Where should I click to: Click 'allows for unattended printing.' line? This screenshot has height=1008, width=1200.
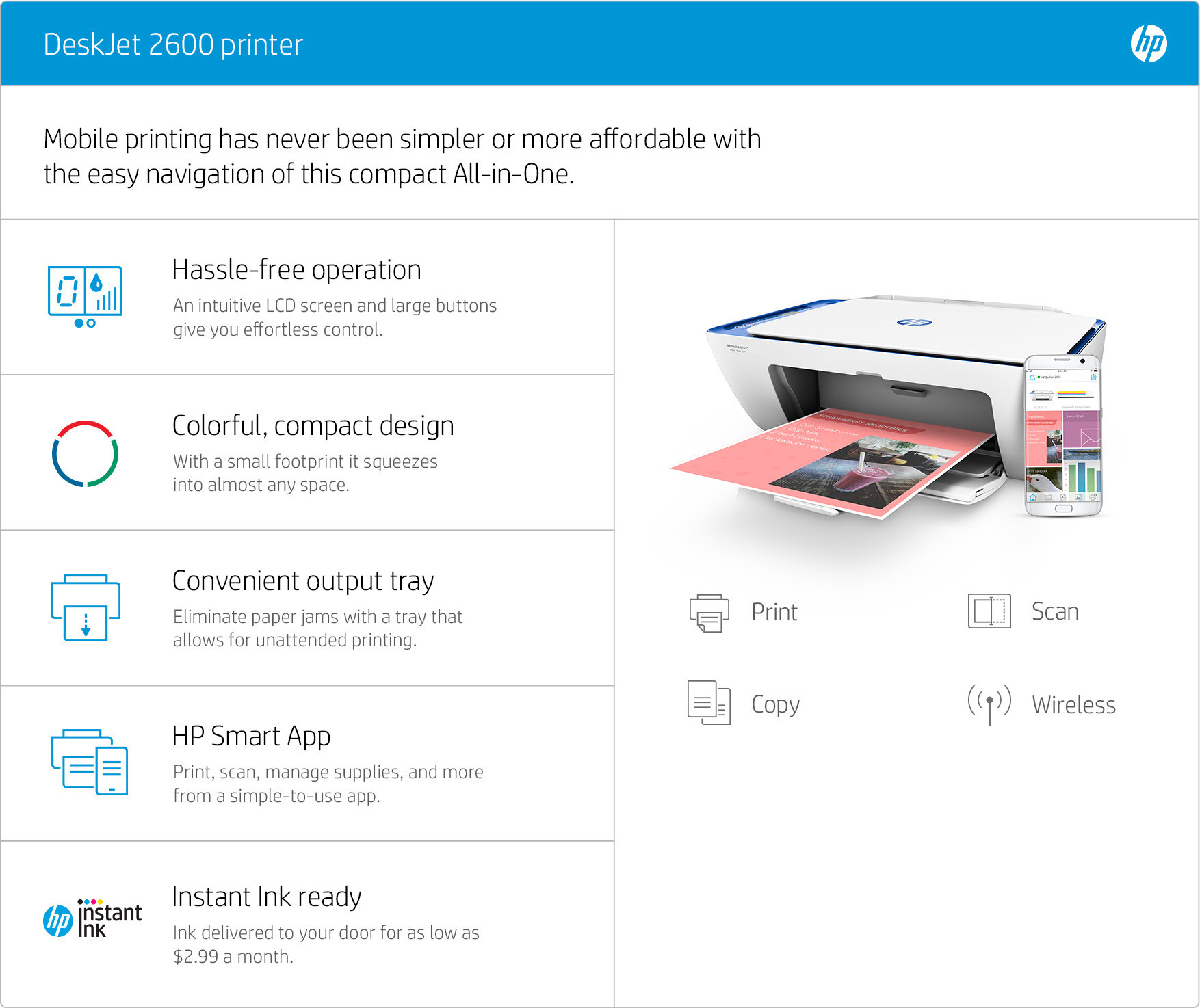click(295, 640)
